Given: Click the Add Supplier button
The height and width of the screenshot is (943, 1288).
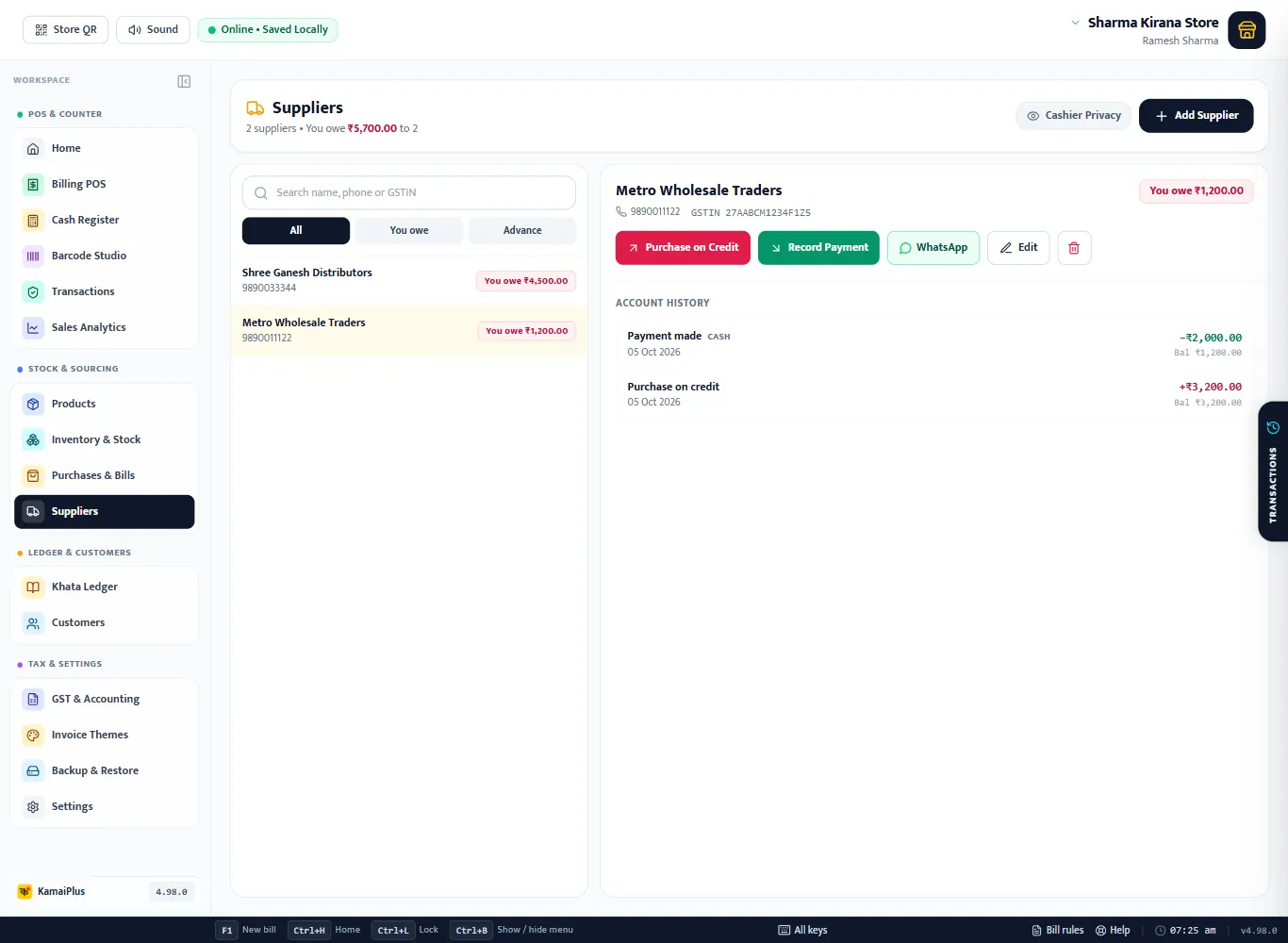Looking at the screenshot, I should tap(1196, 115).
